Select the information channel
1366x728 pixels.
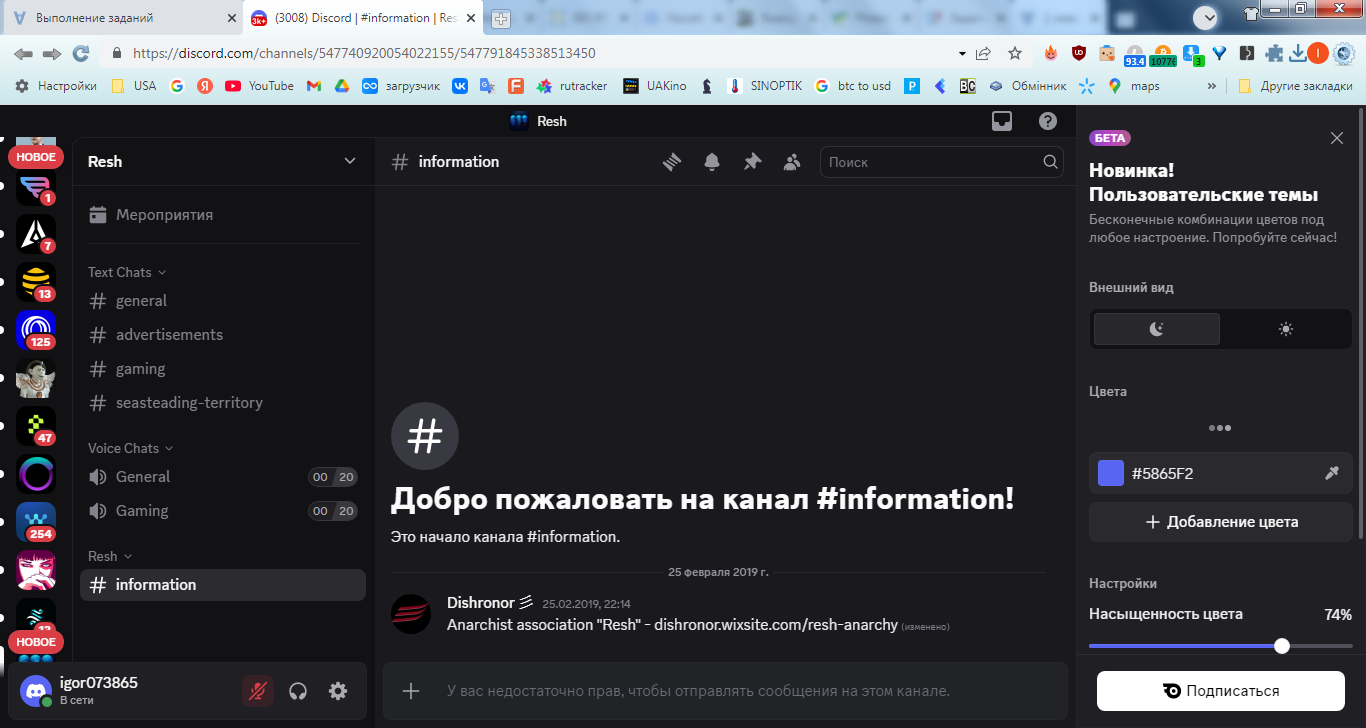223,585
